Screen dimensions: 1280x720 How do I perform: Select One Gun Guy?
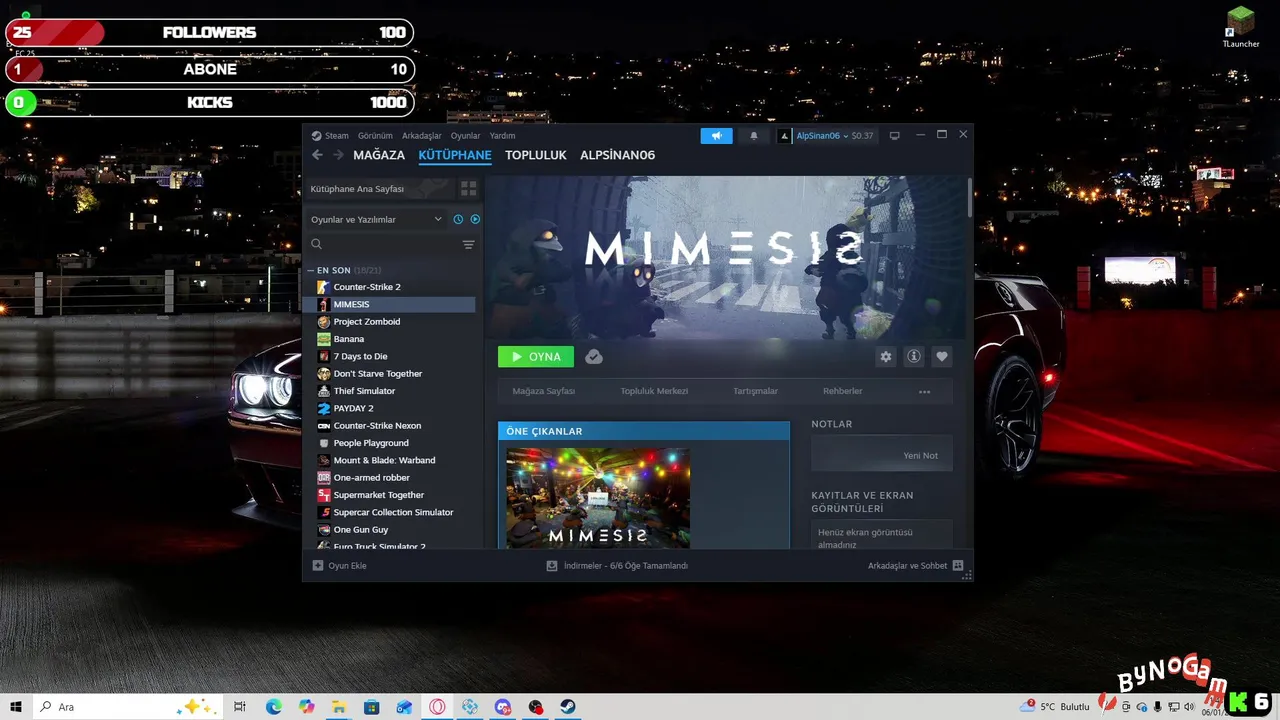tap(390, 530)
